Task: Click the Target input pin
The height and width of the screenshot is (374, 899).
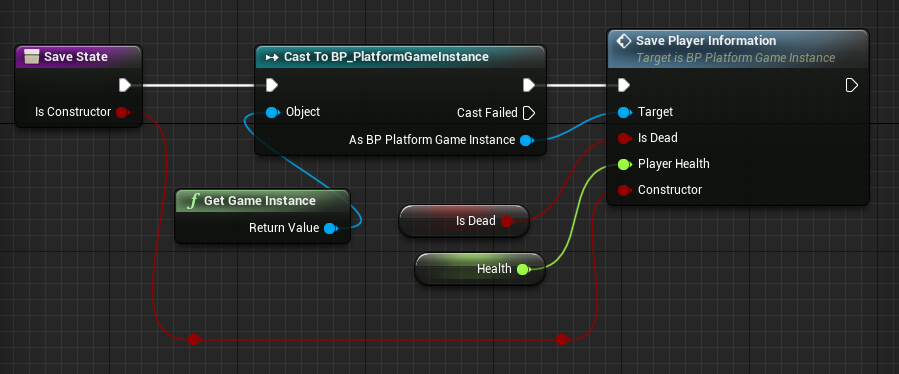Action: [x=624, y=112]
